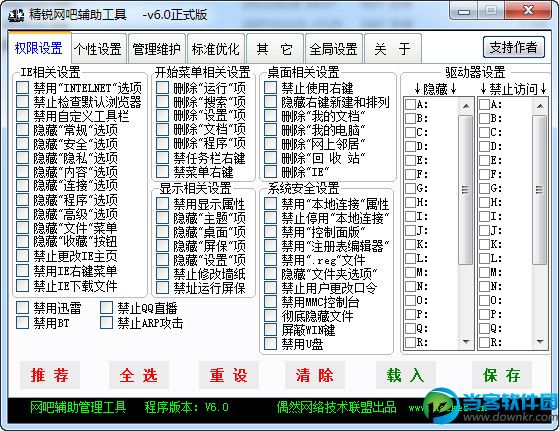Check 屏蔽WIN键
This screenshot has height=431, width=559.
tap(271, 329)
